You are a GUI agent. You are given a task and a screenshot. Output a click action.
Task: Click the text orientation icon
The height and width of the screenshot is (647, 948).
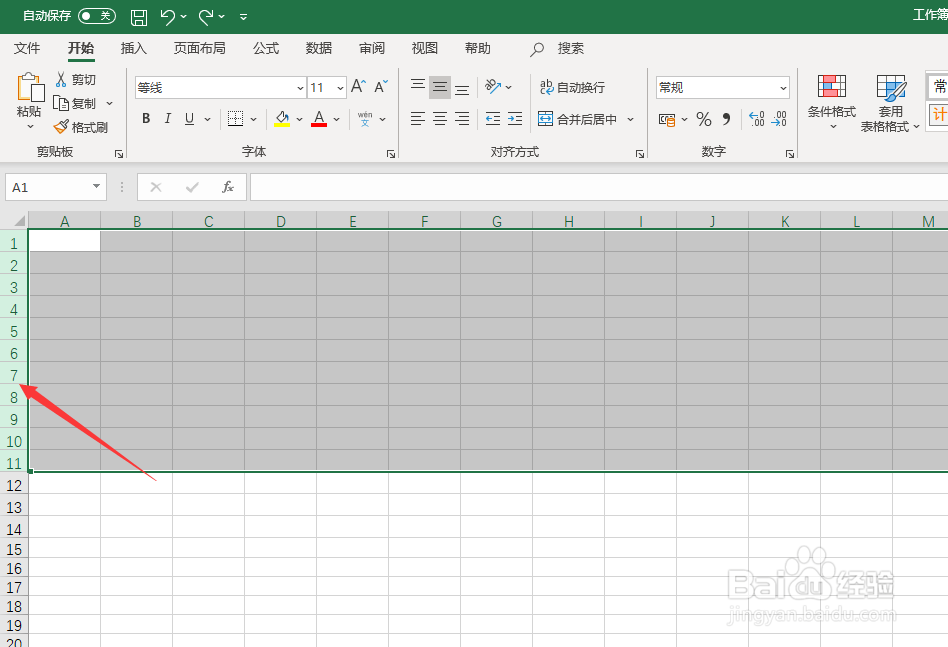pyautogui.click(x=493, y=86)
